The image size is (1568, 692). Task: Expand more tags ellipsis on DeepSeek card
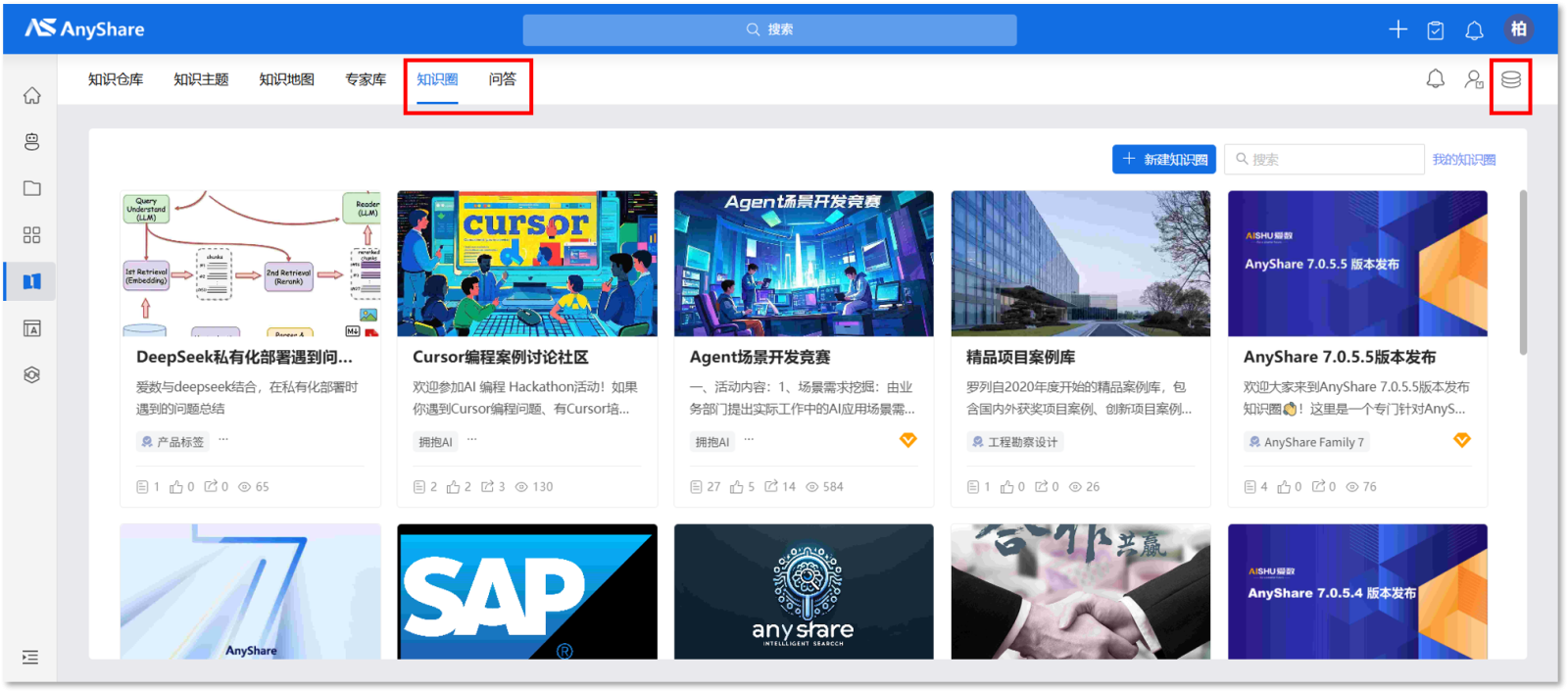(x=223, y=440)
